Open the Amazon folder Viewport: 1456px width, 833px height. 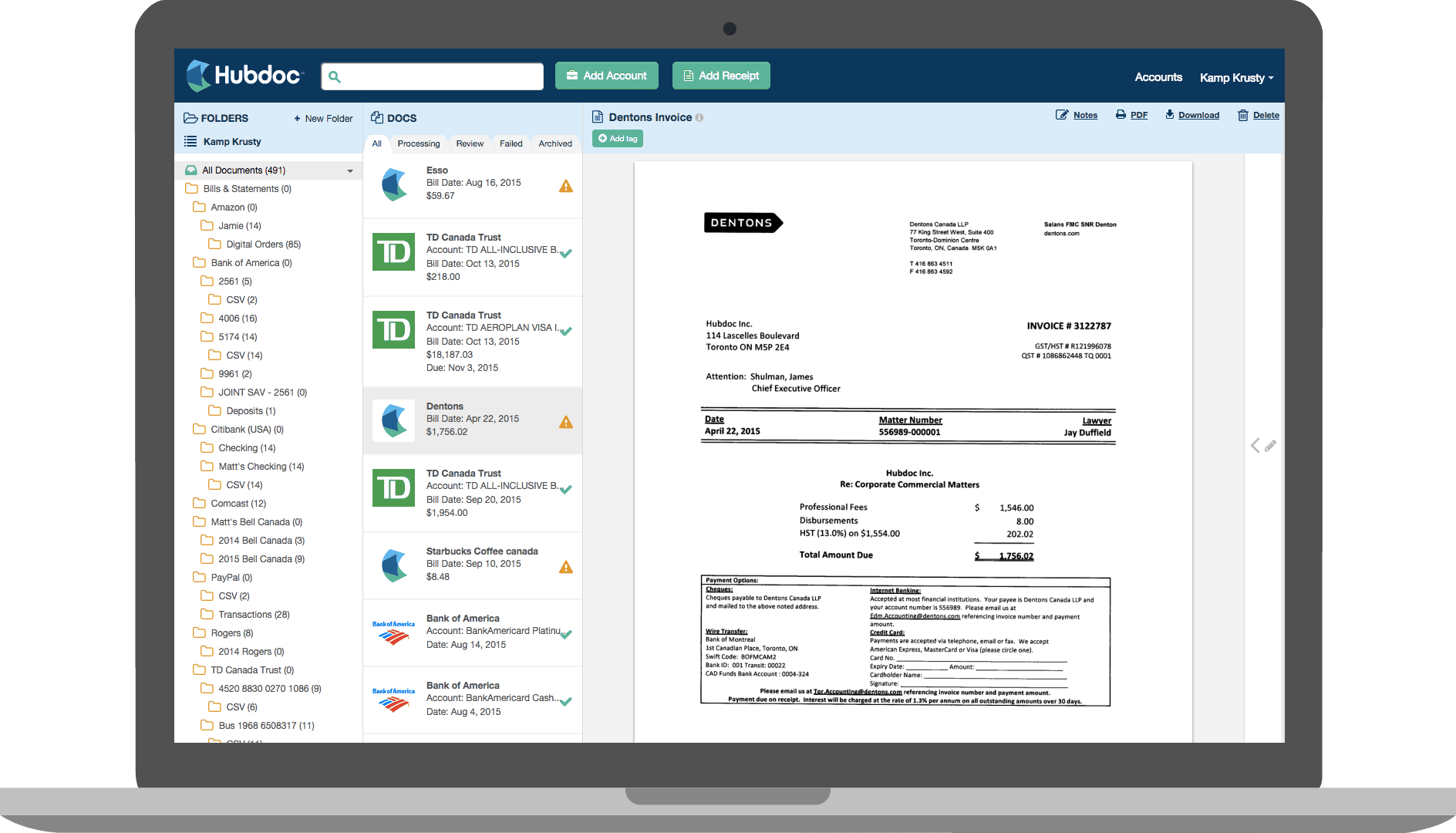tap(226, 207)
